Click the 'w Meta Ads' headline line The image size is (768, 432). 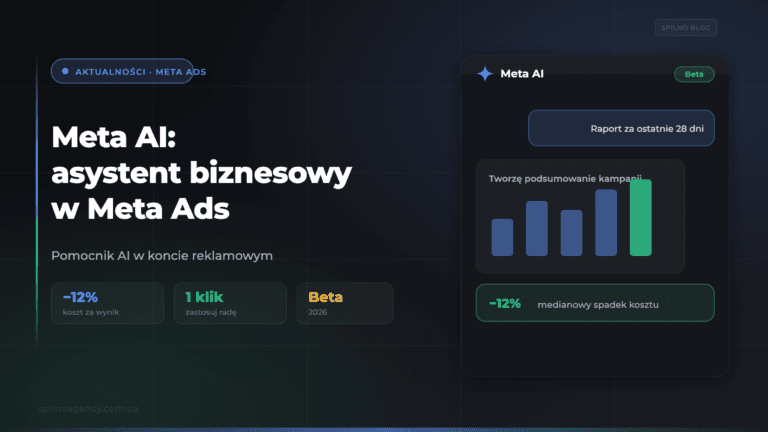click(x=141, y=209)
